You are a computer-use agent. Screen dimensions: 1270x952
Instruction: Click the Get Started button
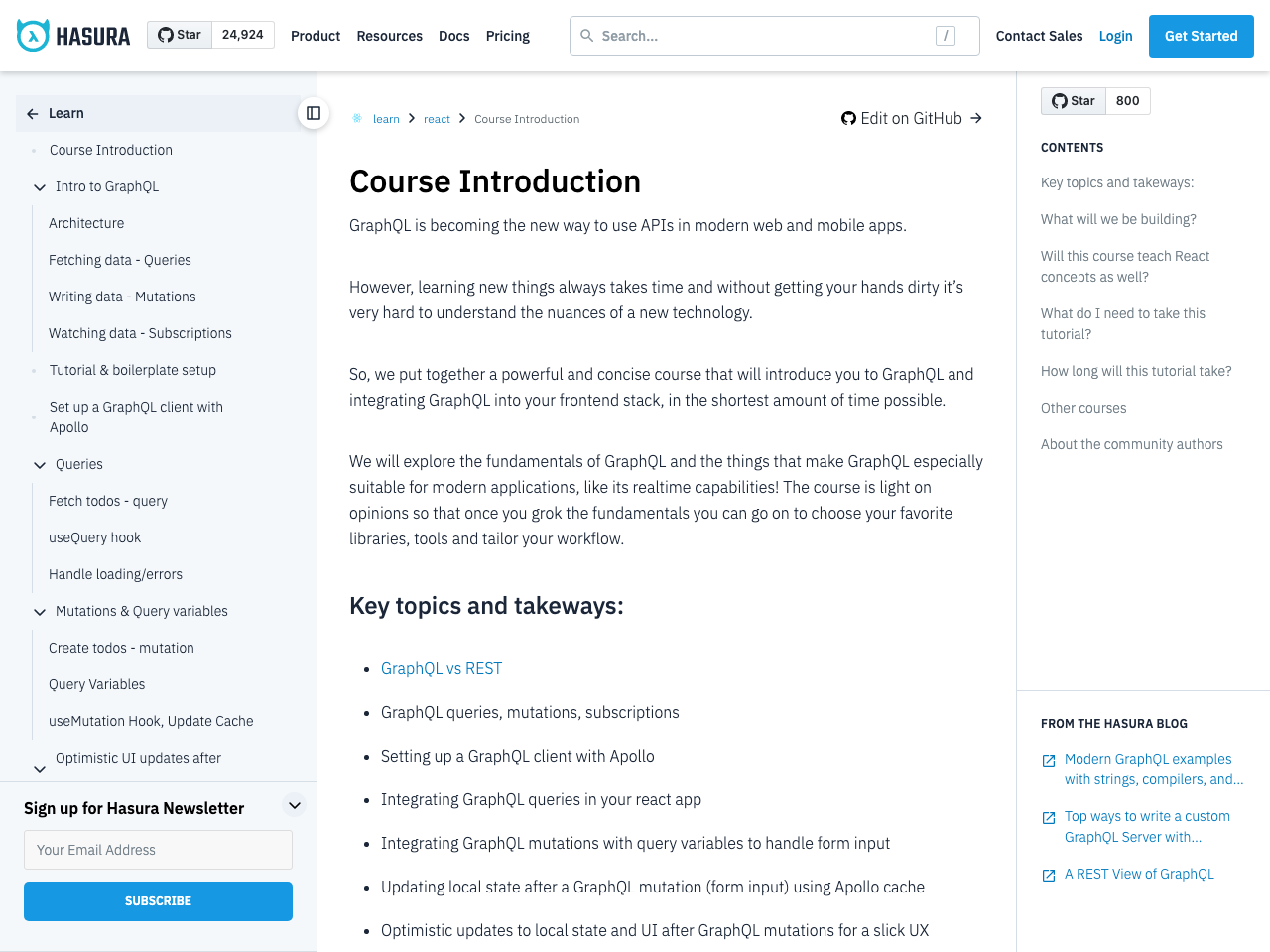click(1201, 35)
